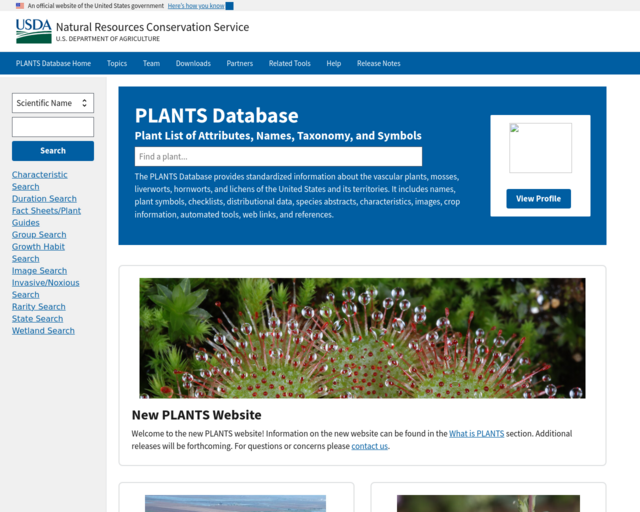Open Characteristic Search link
The width and height of the screenshot is (640, 512).
coord(40,180)
